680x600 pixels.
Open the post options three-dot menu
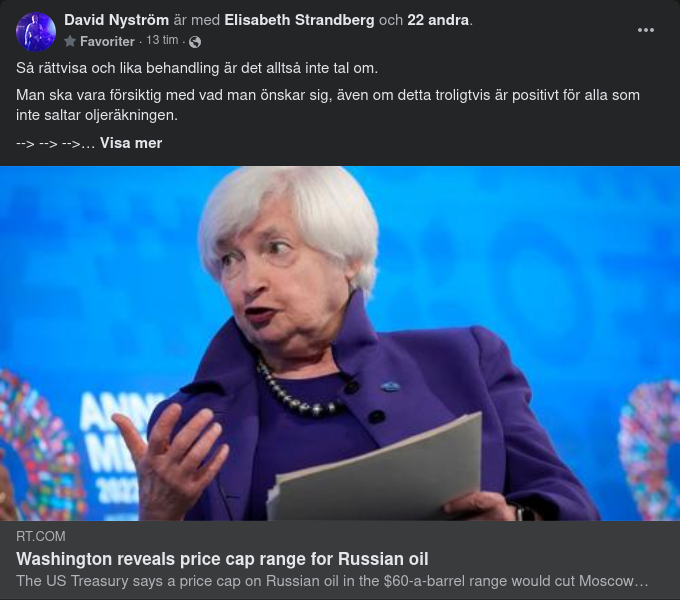645,30
